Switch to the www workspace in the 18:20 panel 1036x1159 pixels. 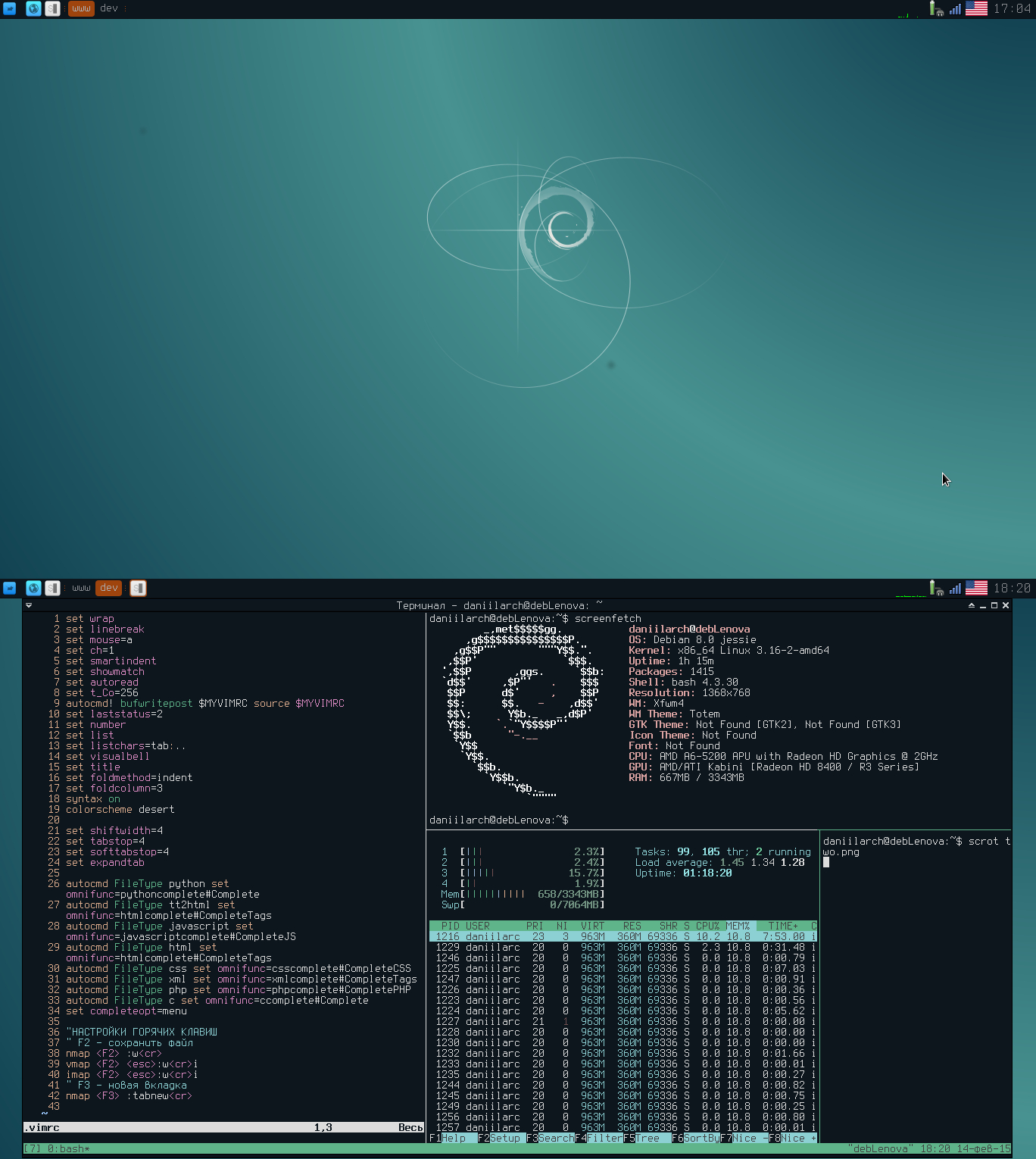click(81, 588)
